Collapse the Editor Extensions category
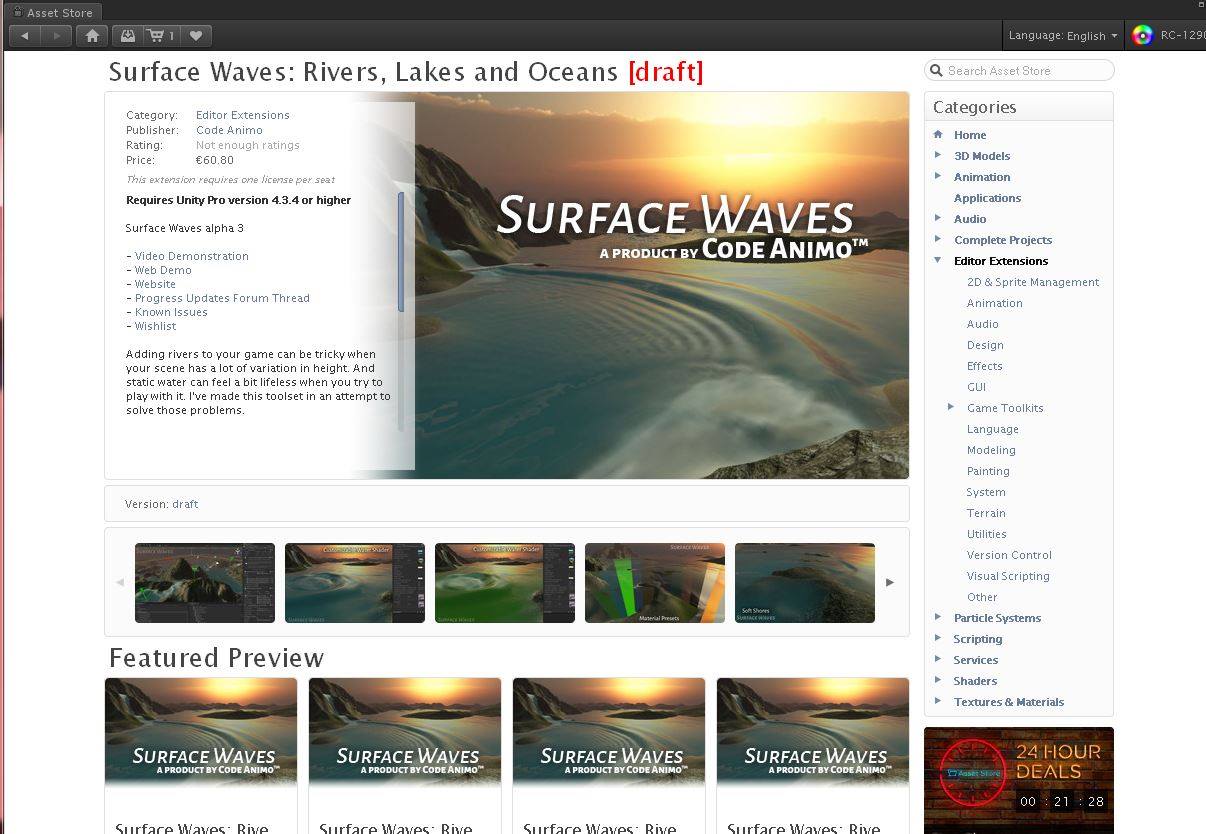 click(938, 260)
